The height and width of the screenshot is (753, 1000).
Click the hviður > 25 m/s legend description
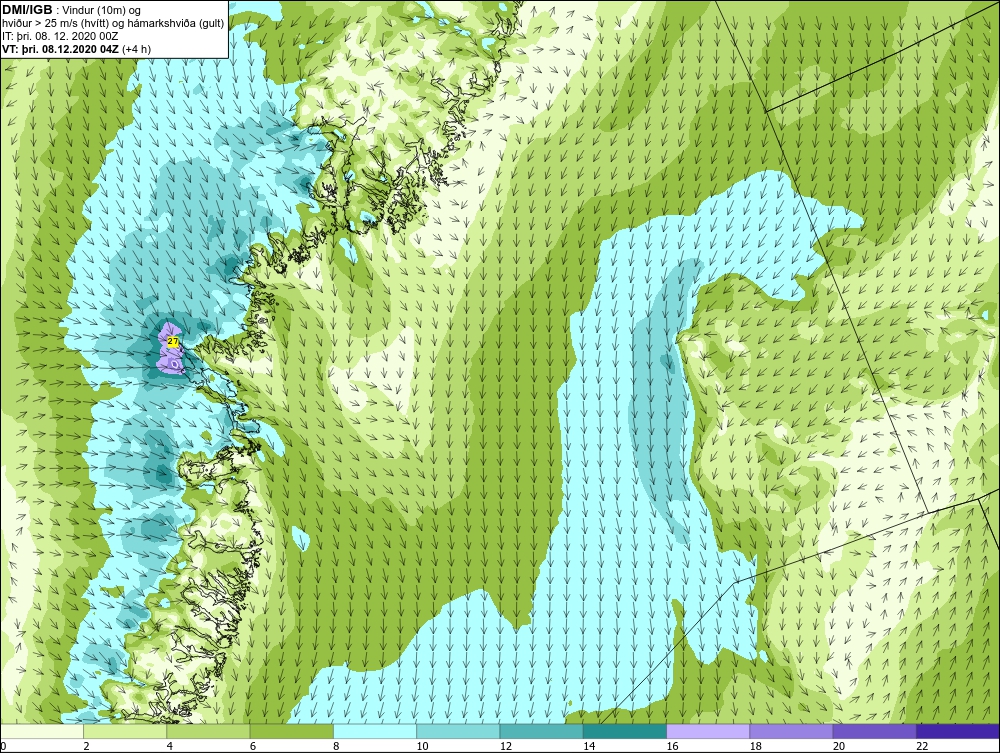click(x=113, y=23)
